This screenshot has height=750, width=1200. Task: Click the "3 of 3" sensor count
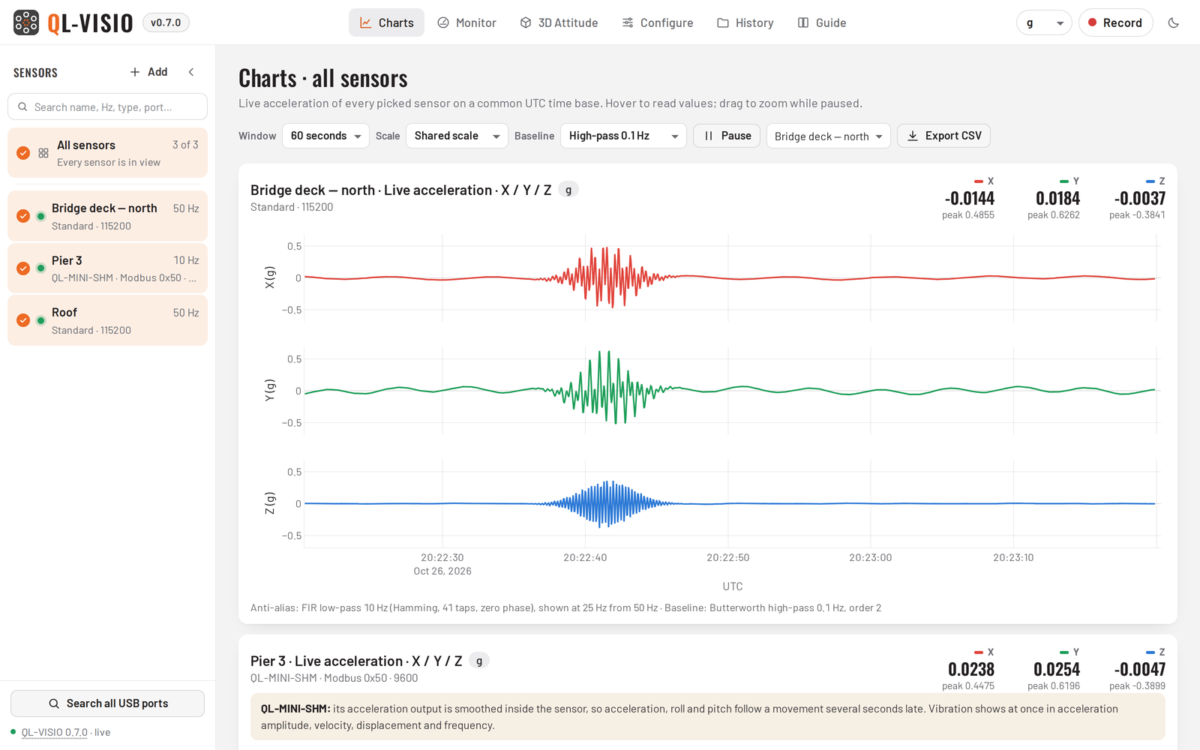pos(185,145)
